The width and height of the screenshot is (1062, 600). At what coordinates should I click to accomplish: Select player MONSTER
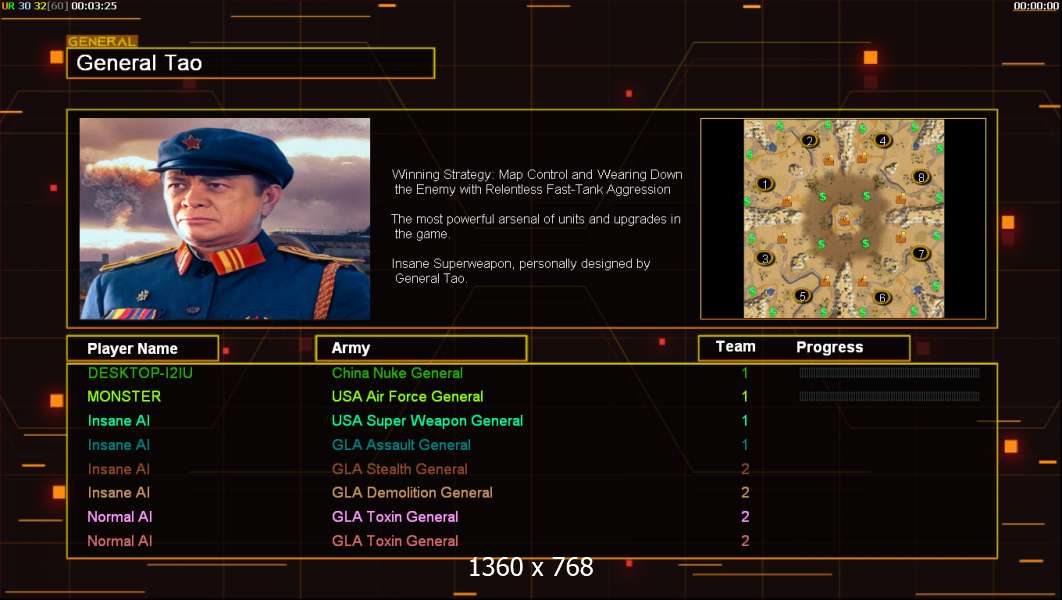124,397
